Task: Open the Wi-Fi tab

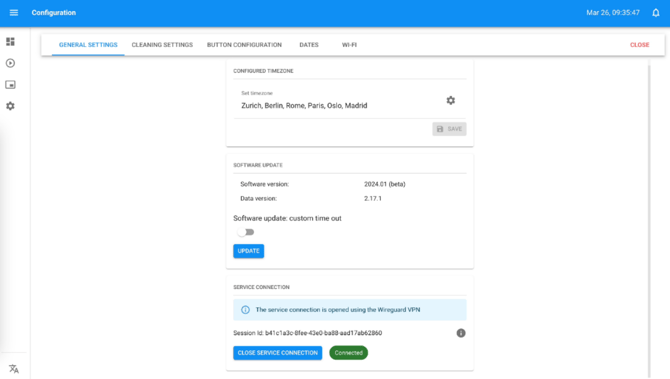Action: pos(349,45)
